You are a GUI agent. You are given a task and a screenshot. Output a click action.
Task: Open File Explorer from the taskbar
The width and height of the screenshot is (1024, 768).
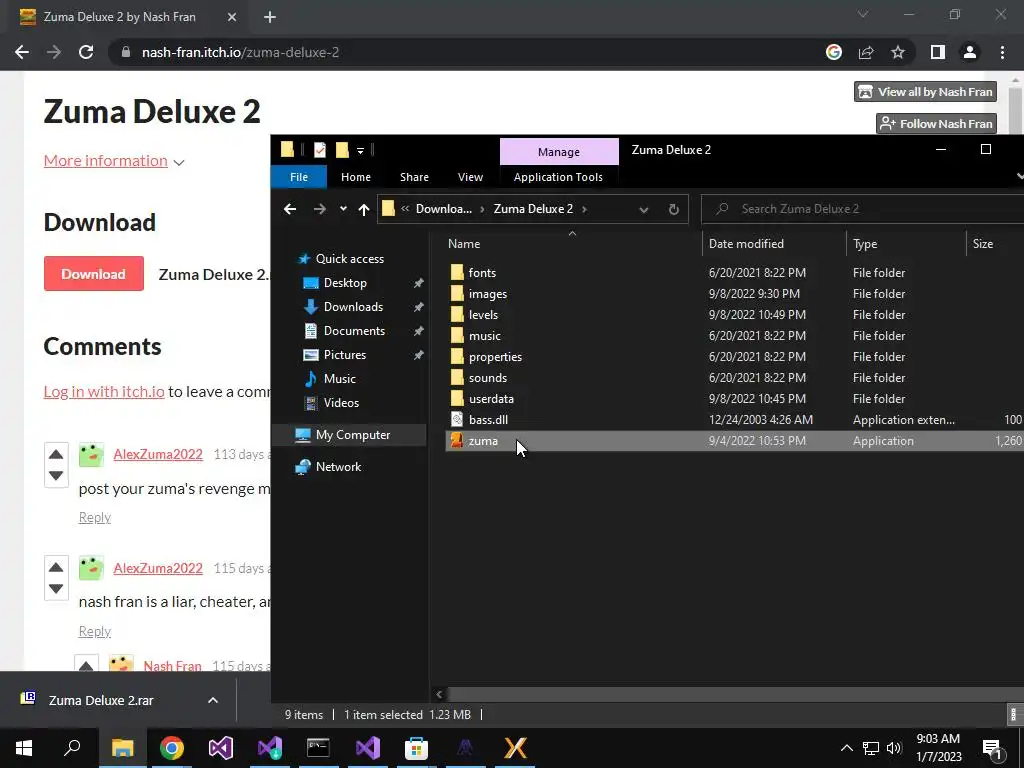coord(122,748)
